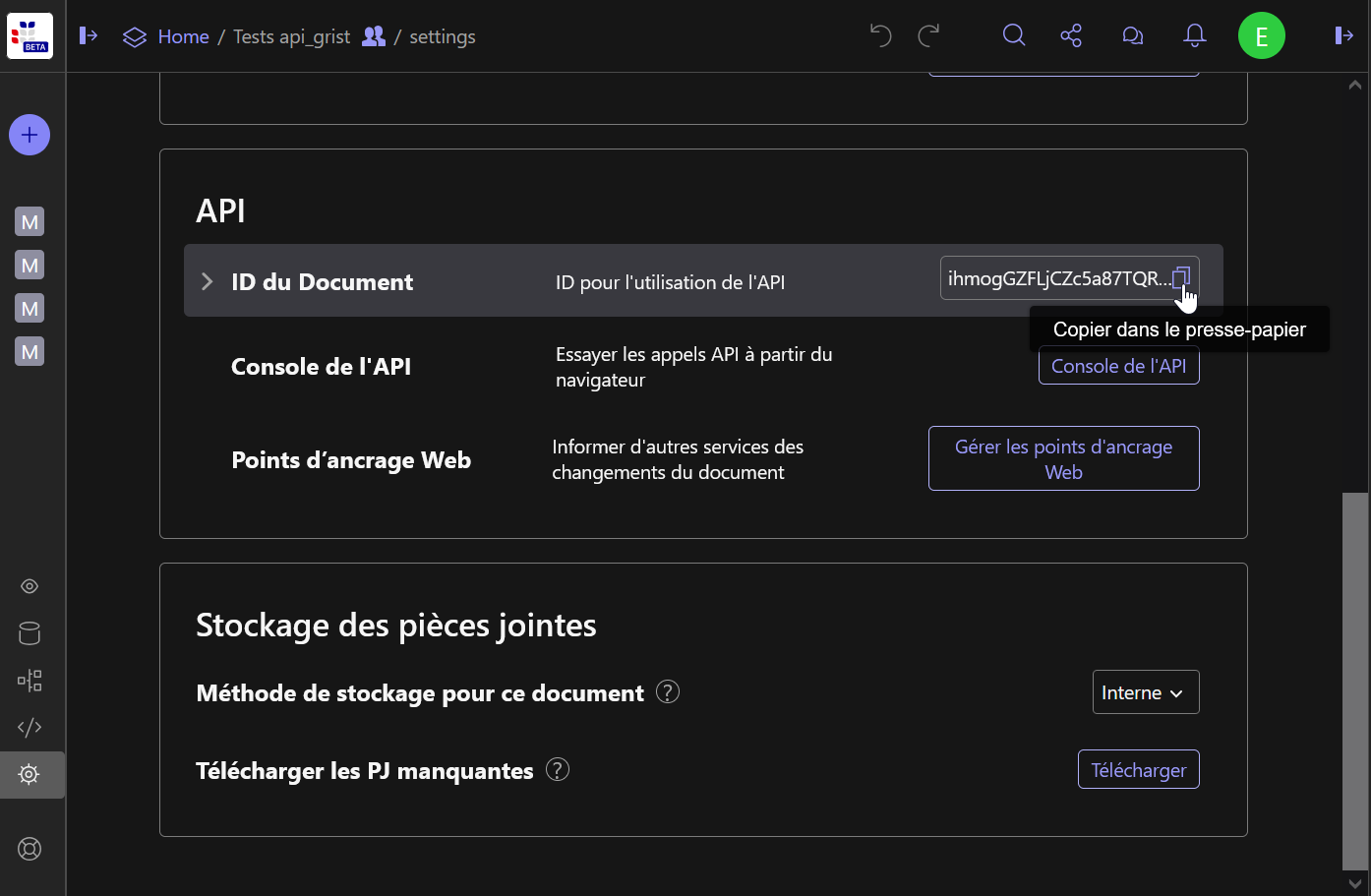Open the document settings gear icon
The width and height of the screenshot is (1371, 896).
30,774
